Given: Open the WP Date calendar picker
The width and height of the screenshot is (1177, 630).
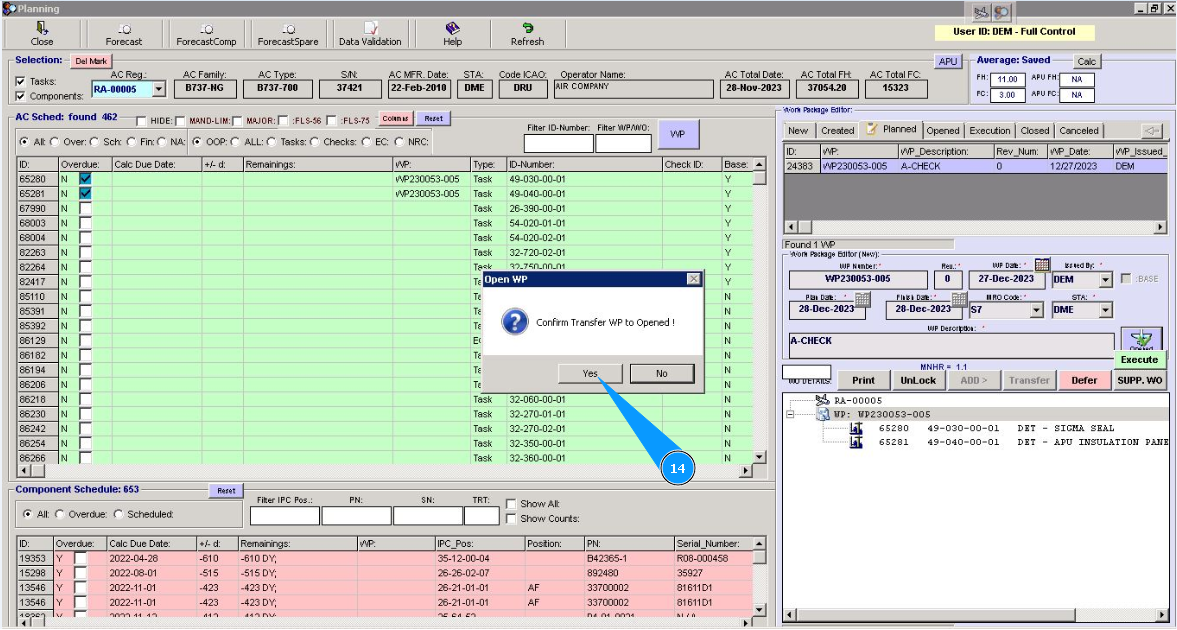Looking at the screenshot, I should (1042, 265).
